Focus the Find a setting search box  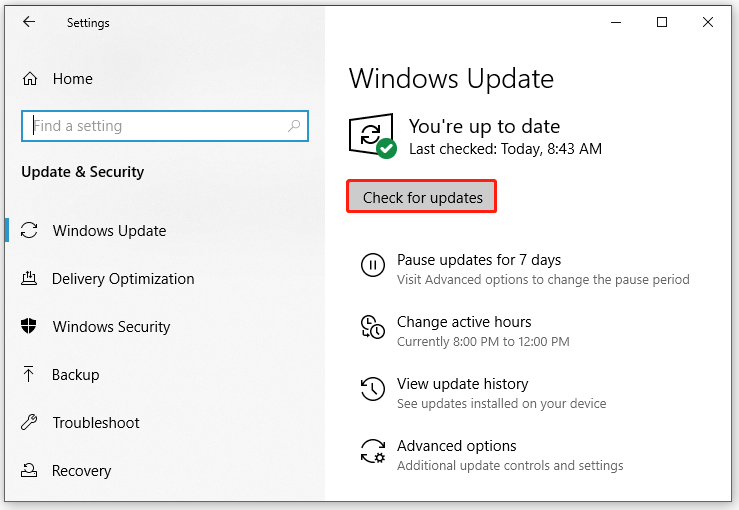pos(155,126)
